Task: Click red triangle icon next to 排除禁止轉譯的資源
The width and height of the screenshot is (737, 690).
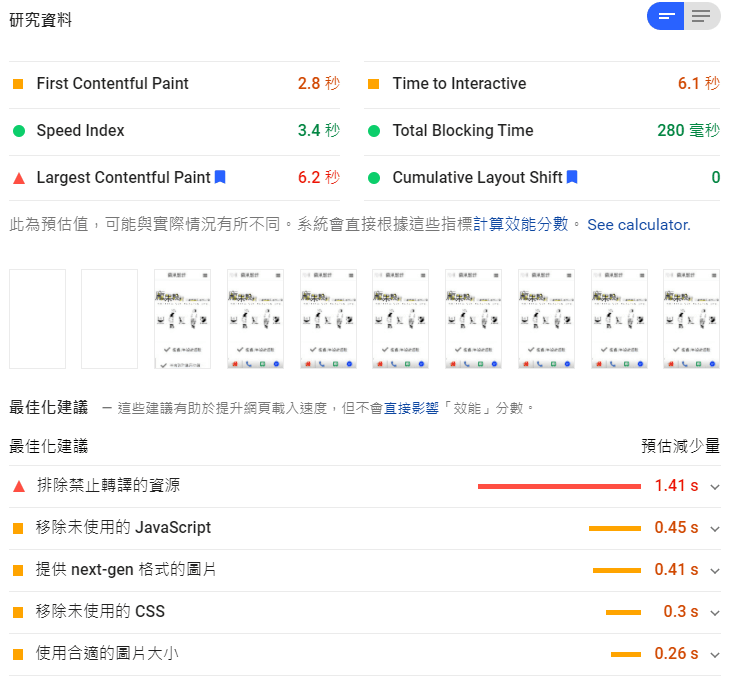Action: tap(18, 486)
